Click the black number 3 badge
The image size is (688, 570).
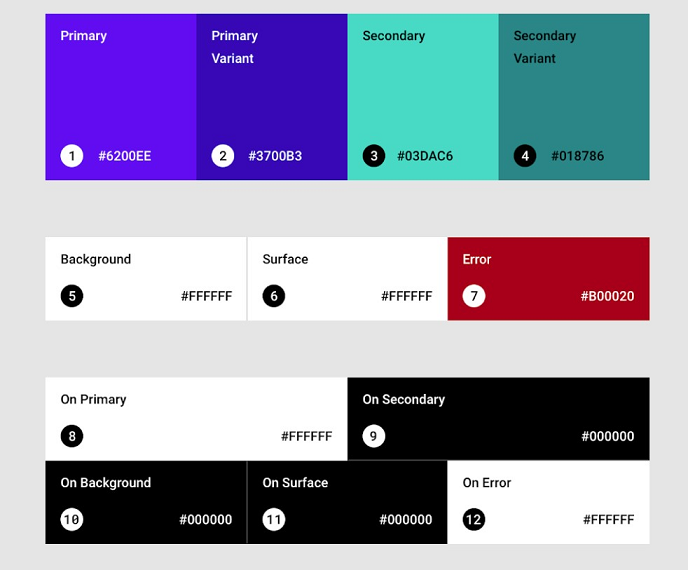point(374,156)
